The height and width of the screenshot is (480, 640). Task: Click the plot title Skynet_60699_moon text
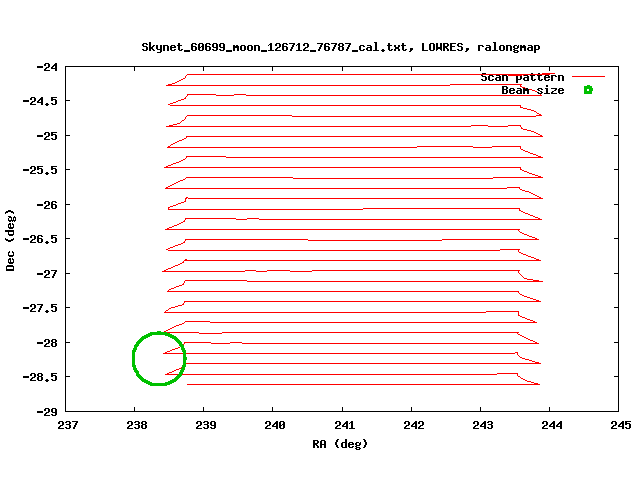(341, 47)
